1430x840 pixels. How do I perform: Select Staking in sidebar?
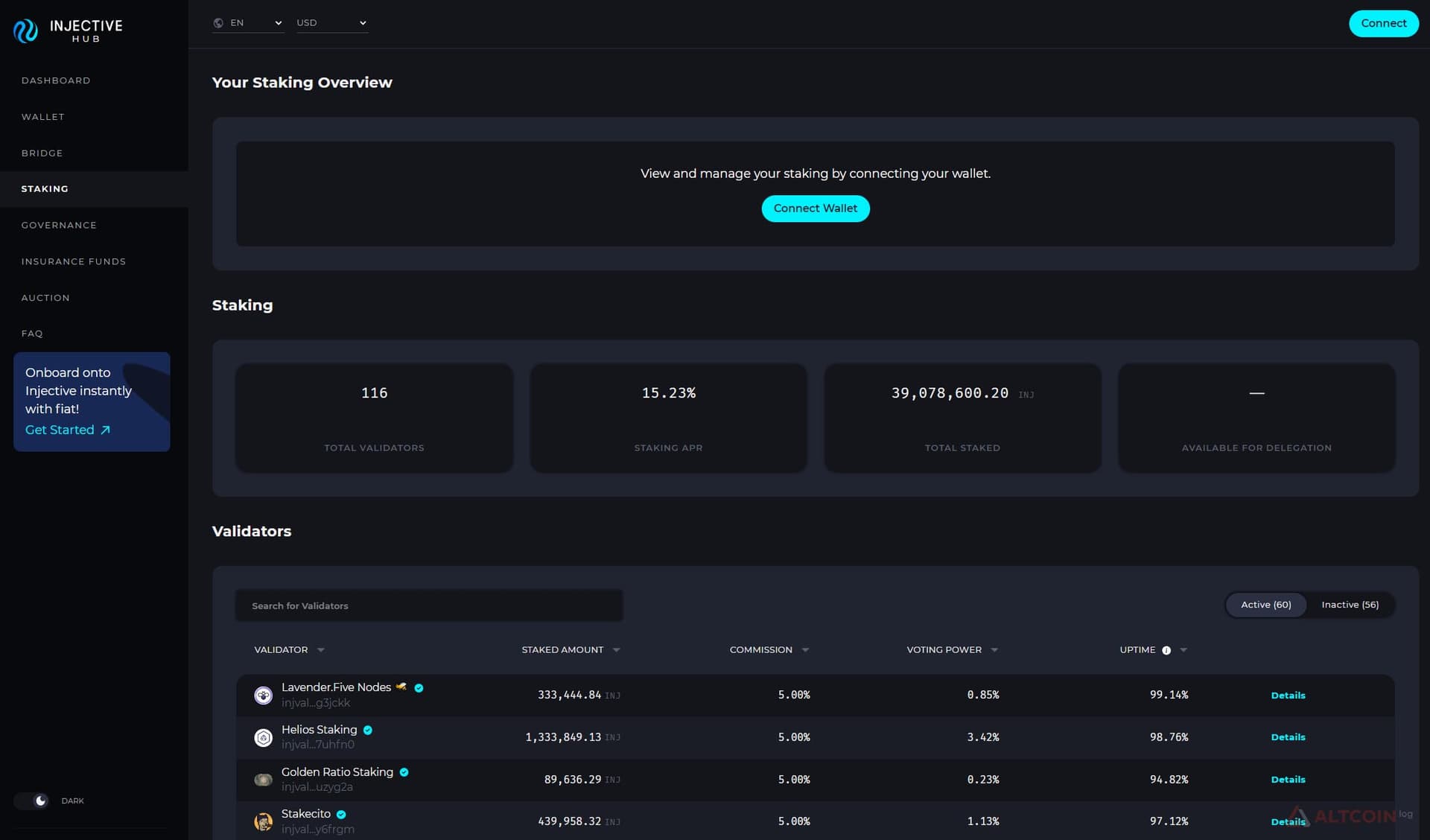(94, 189)
